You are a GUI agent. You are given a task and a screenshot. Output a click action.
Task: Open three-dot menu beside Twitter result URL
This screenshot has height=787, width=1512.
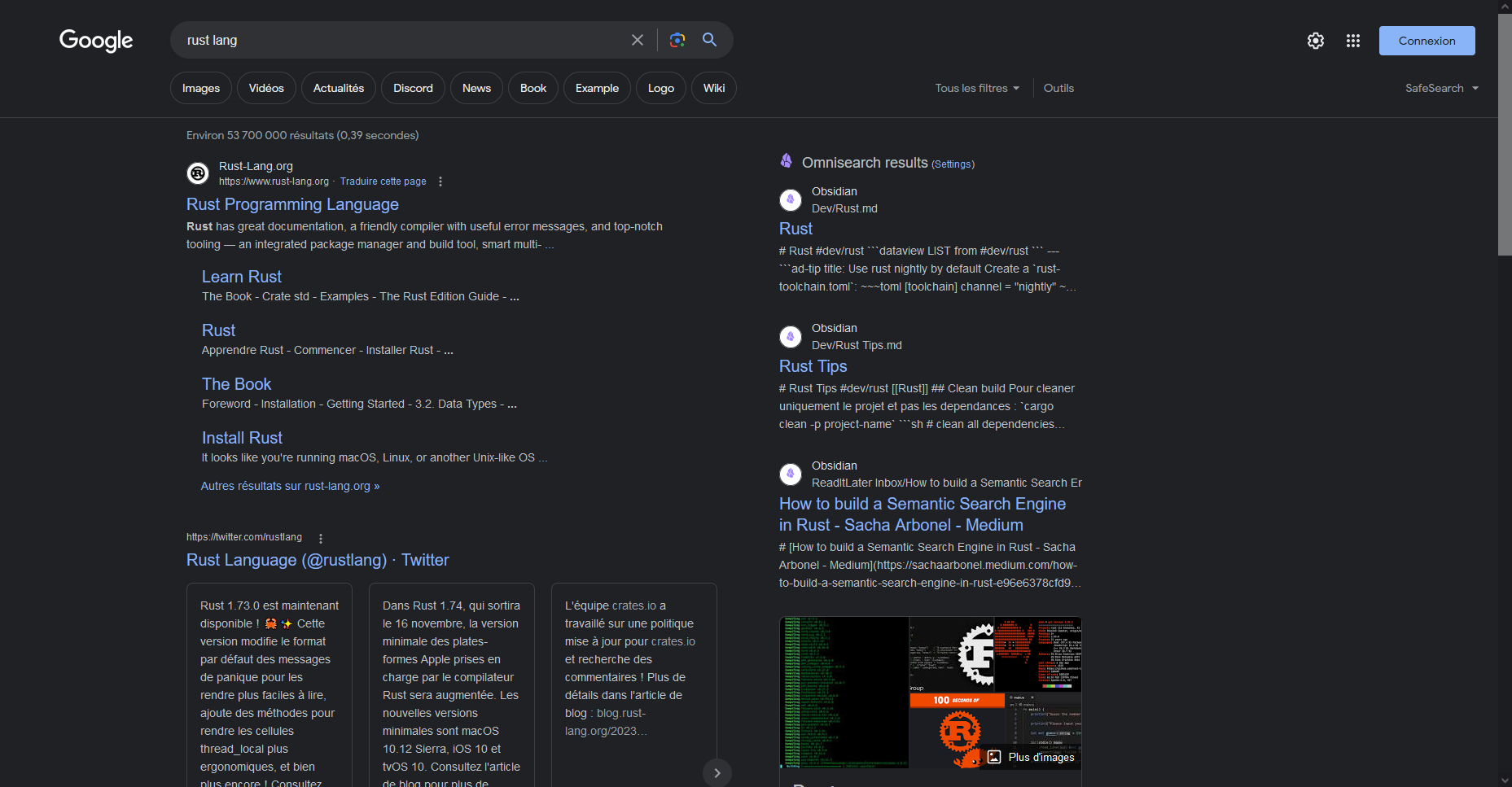(321, 538)
